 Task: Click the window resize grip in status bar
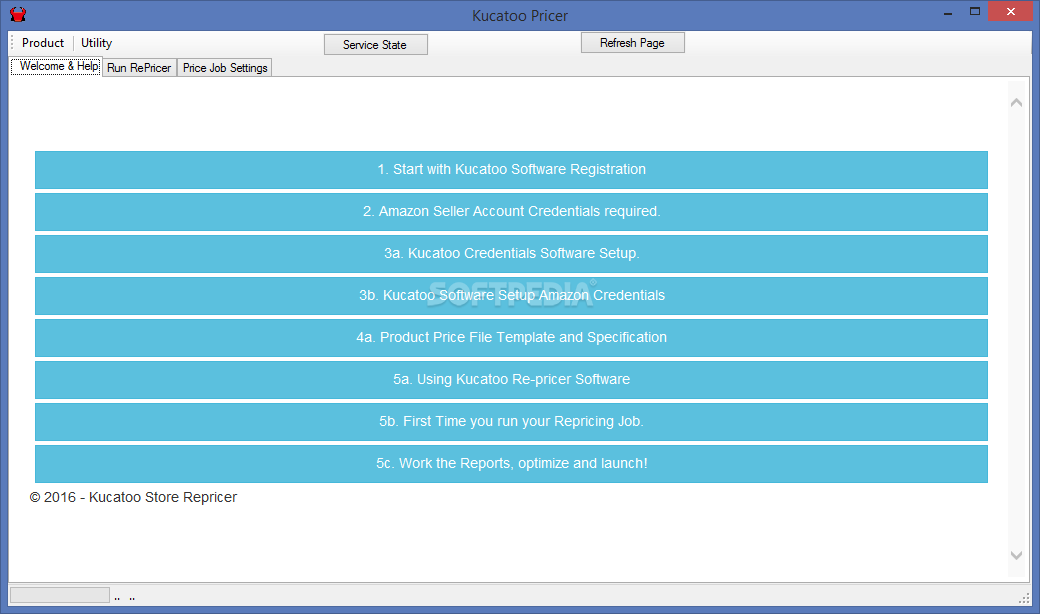(x=1023, y=598)
